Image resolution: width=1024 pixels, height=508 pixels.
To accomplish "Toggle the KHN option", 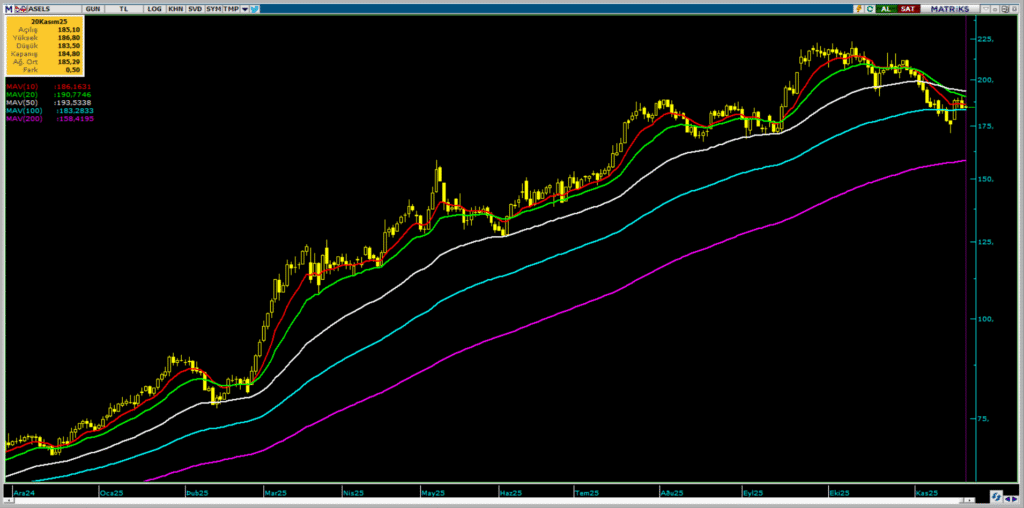I will [175, 8].
